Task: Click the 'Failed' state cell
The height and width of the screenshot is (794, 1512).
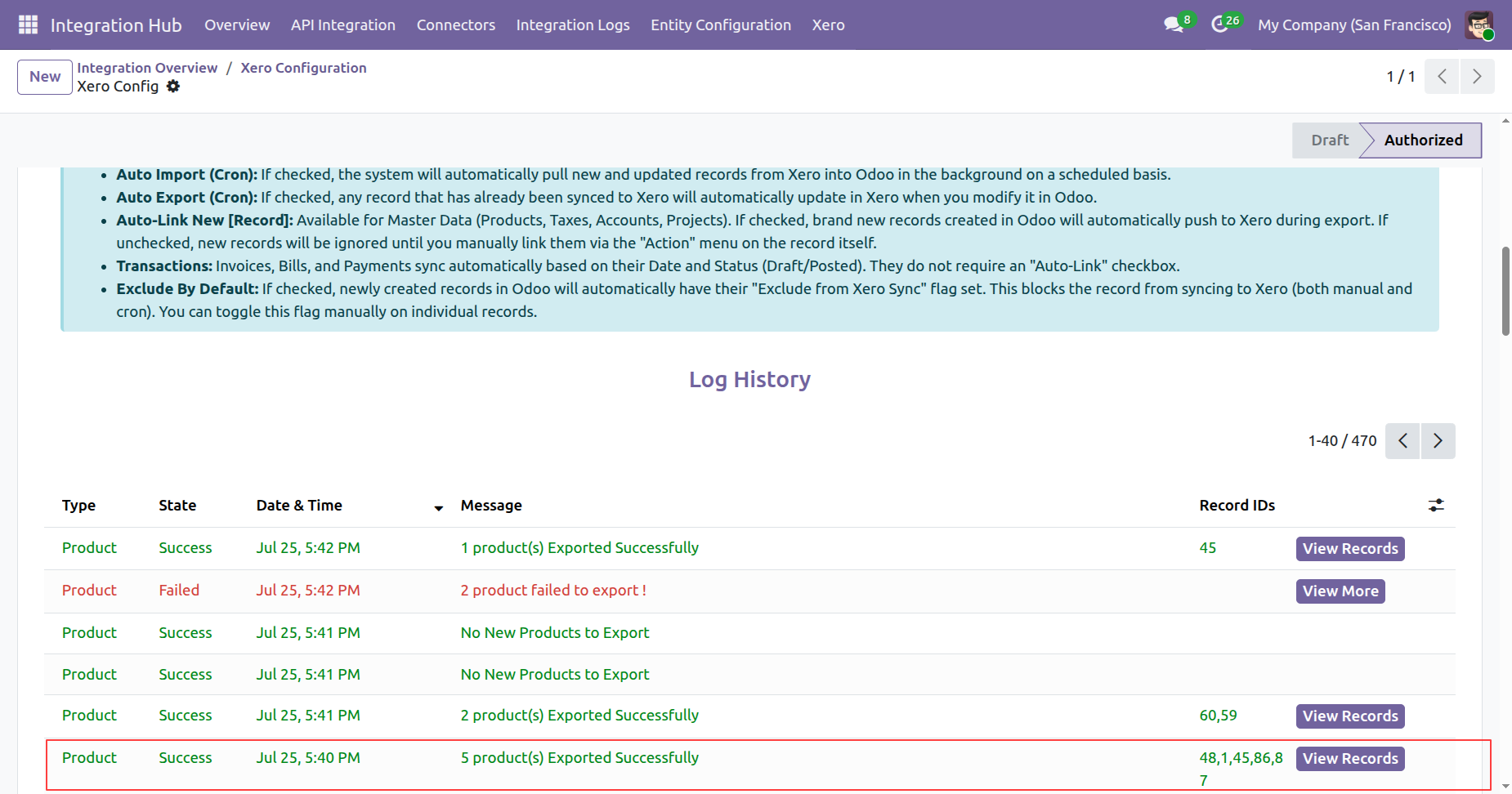Action: point(179,591)
